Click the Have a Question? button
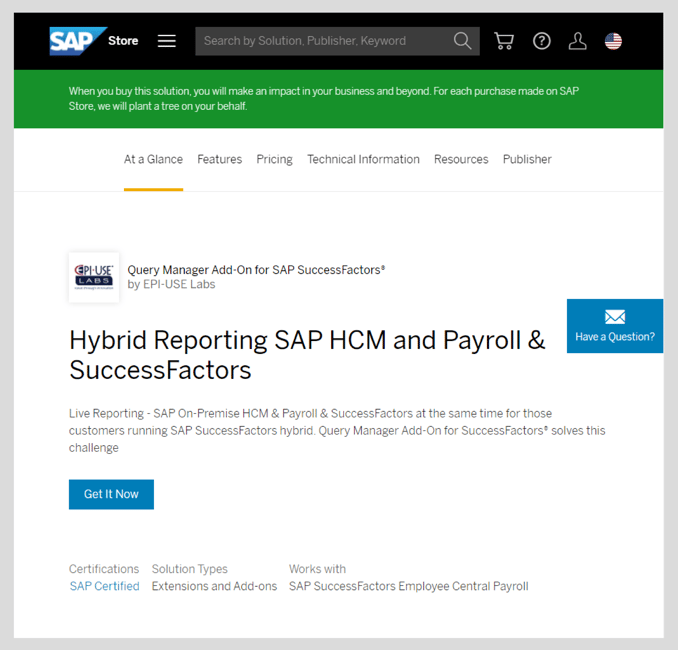Image resolution: width=678 pixels, height=650 pixels. click(x=615, y=326)
